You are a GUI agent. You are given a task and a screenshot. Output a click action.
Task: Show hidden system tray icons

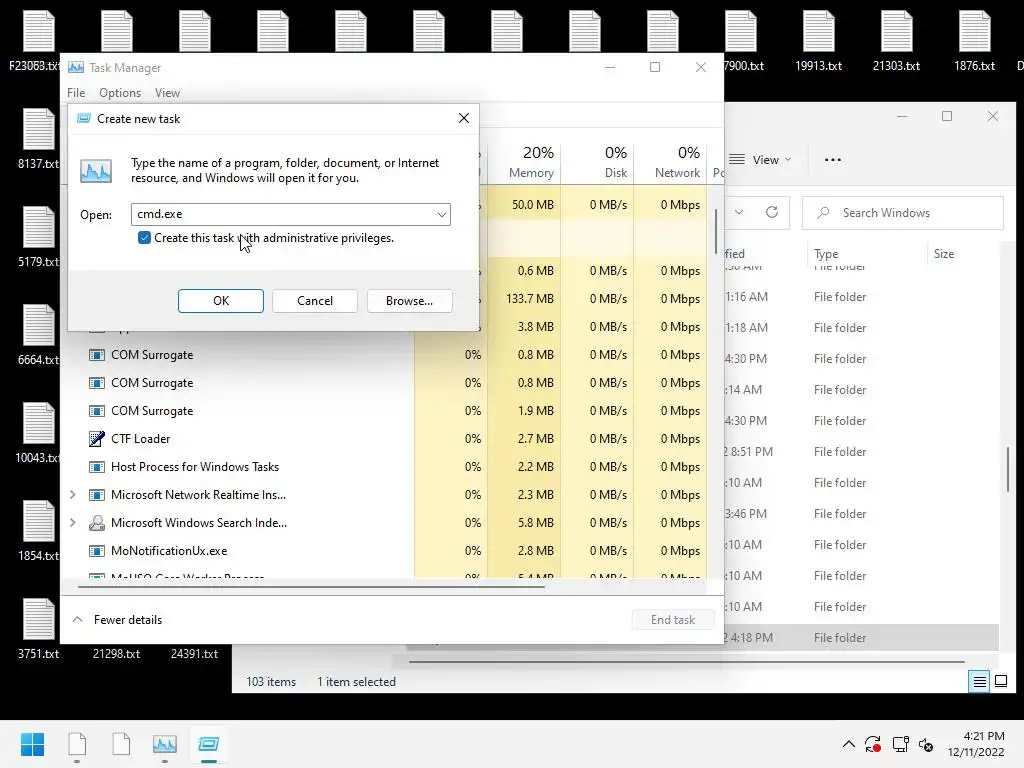point(848,744)
